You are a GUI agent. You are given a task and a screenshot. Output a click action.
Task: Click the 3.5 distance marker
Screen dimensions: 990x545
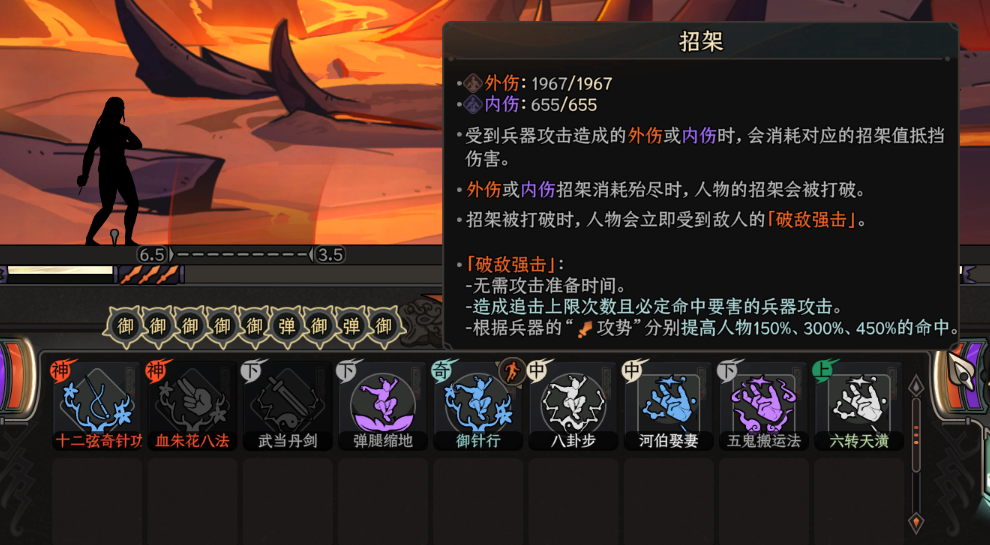(330, 255)
